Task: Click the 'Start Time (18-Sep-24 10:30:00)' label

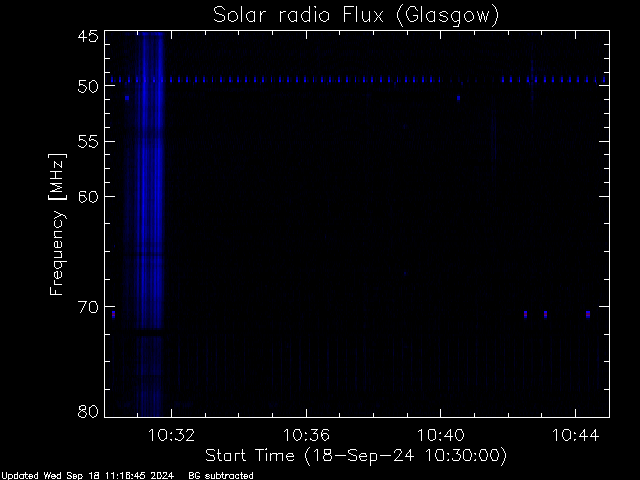Action: coord(356,456)
